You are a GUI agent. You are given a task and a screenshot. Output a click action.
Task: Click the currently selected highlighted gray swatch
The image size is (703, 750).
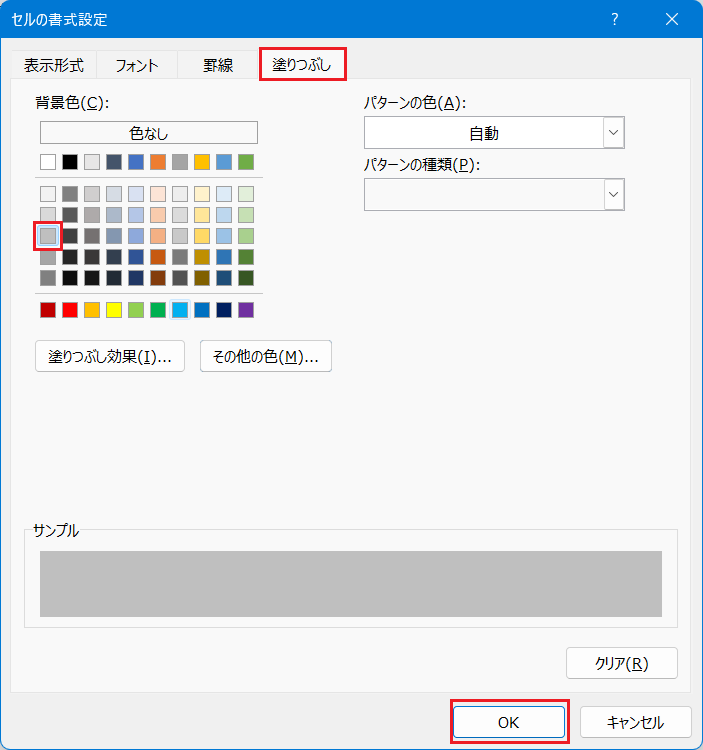click(48, 236)
